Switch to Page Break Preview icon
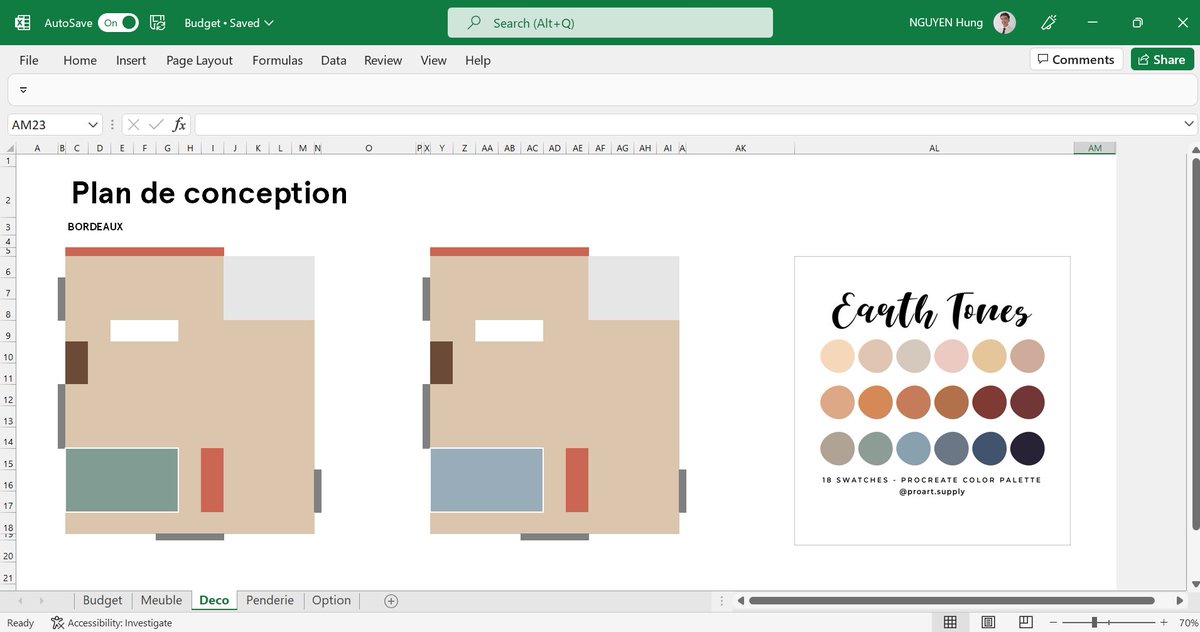 (1024, 622)
